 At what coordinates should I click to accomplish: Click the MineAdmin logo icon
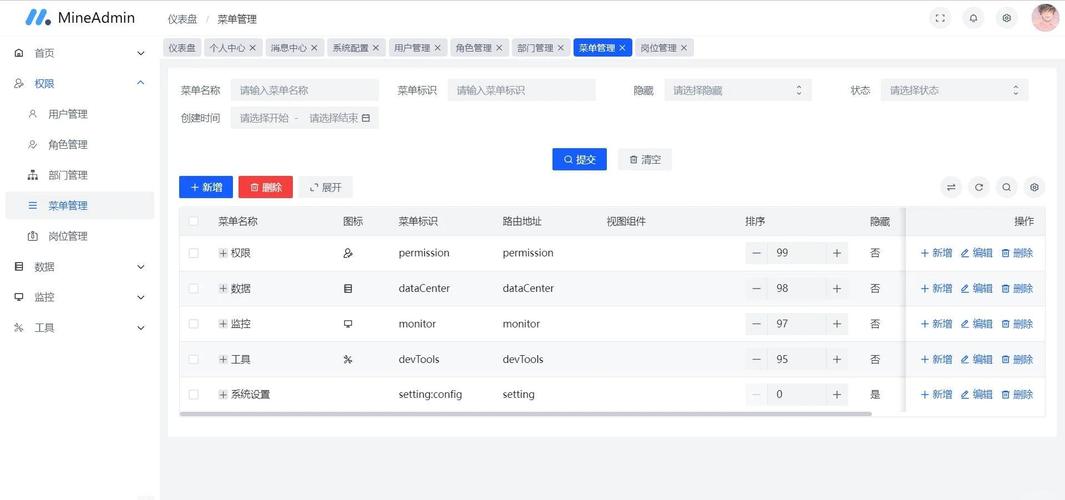[x=37, y=18]
